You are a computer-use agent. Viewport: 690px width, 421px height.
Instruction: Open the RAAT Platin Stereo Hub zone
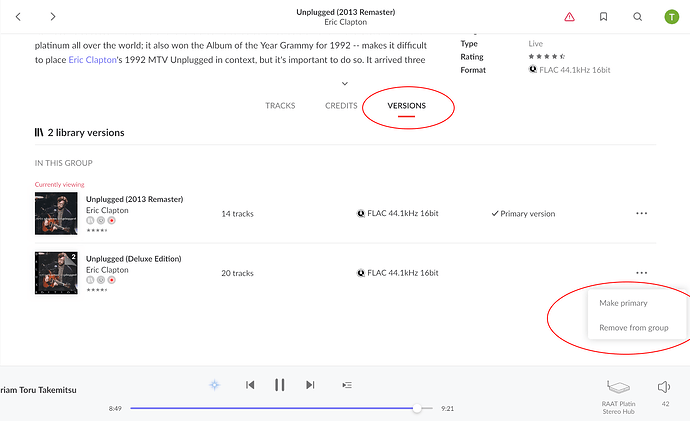coord(618,398)
